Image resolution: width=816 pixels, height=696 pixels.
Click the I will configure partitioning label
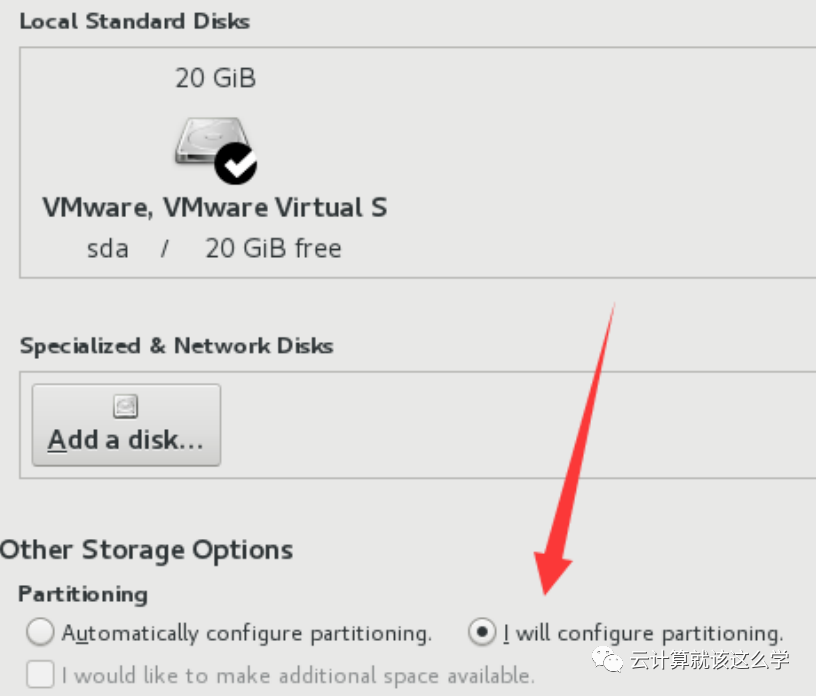pyautogui.click(x=643, y=634)
